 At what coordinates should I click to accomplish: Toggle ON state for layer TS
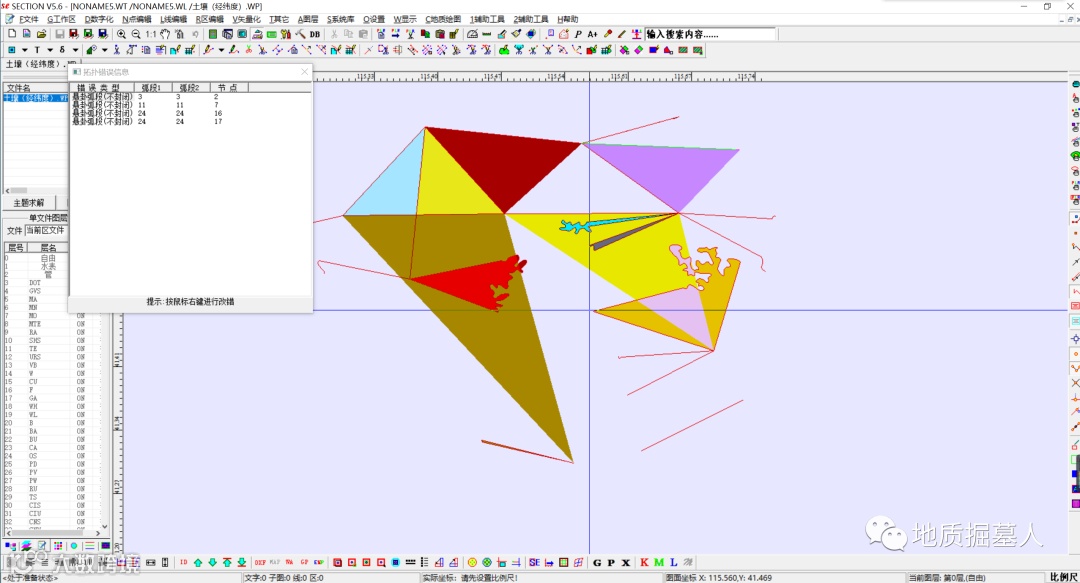point(81,497)
